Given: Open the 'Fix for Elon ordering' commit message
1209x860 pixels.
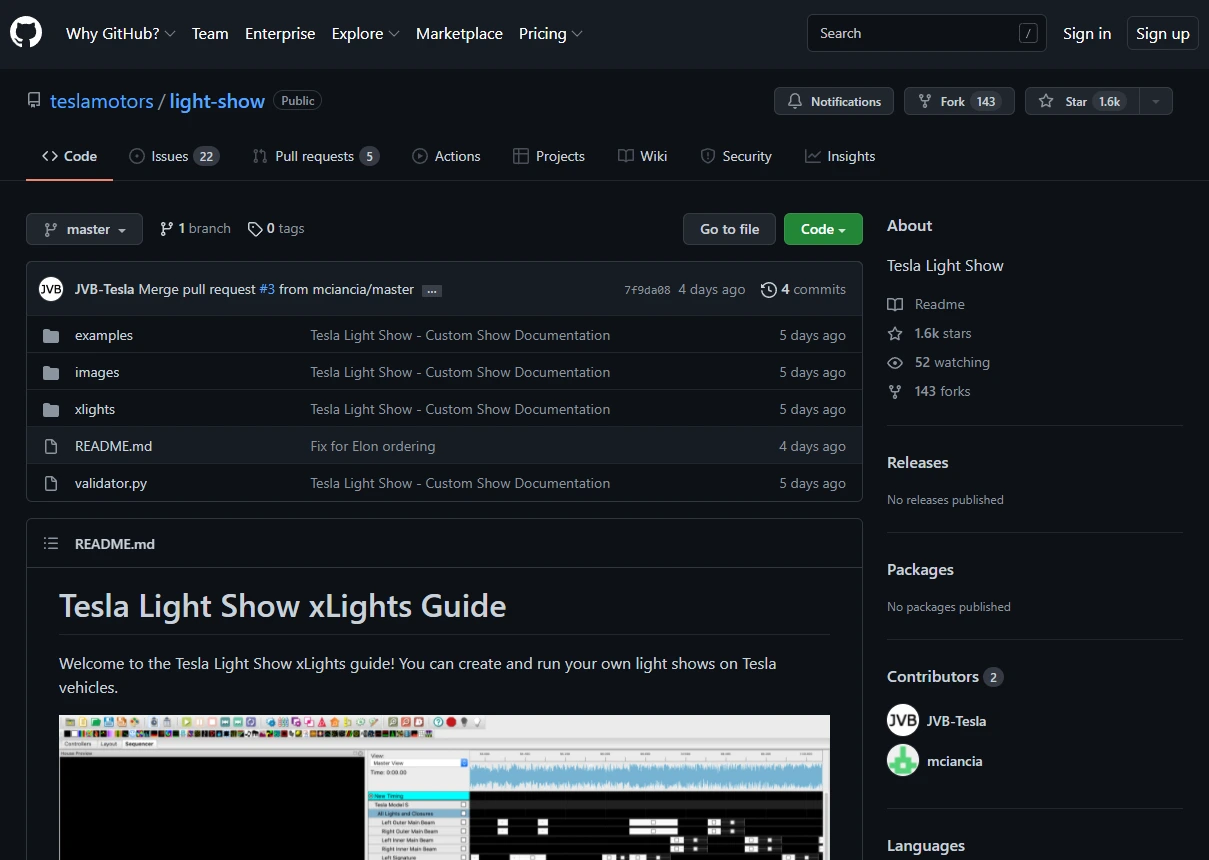Looking at the screenshot, I should (373, 446).
